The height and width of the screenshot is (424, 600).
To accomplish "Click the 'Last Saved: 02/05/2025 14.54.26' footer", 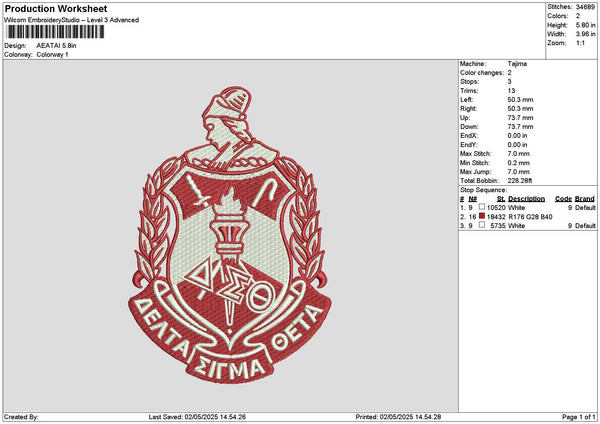I will tap(197, 417).
